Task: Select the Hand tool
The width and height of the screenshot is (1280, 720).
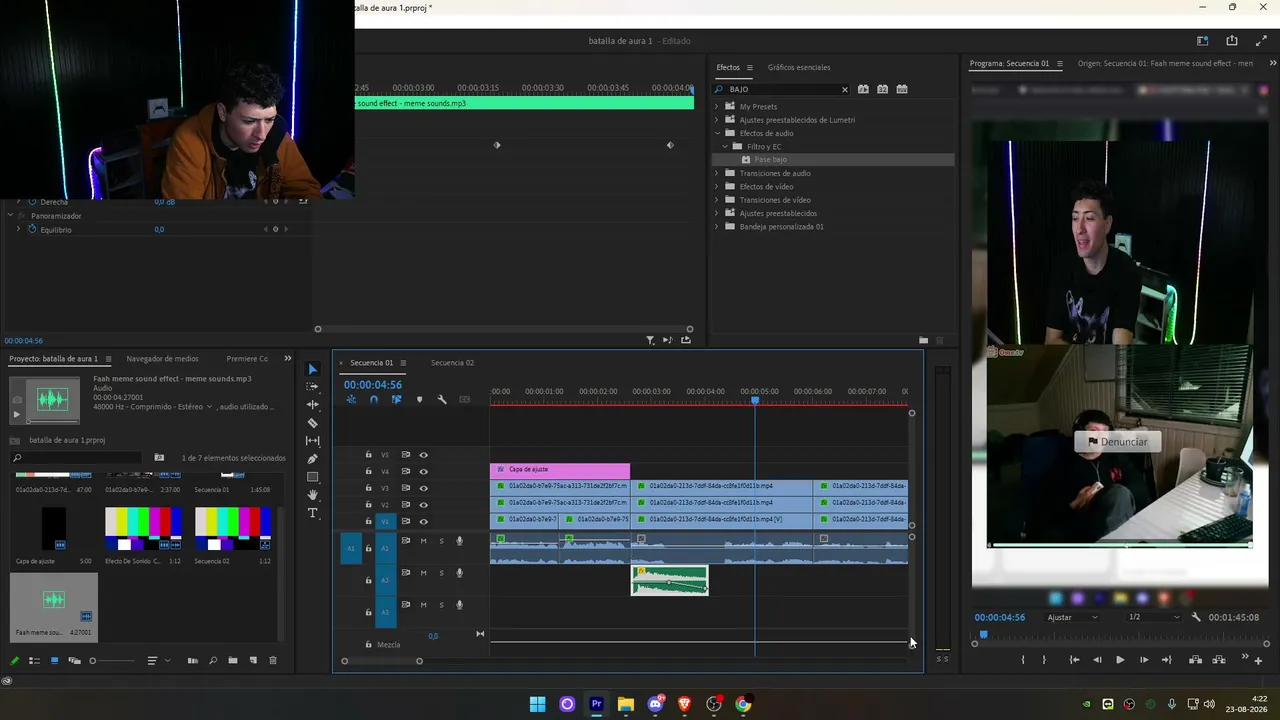Action: tap(312, 495)
